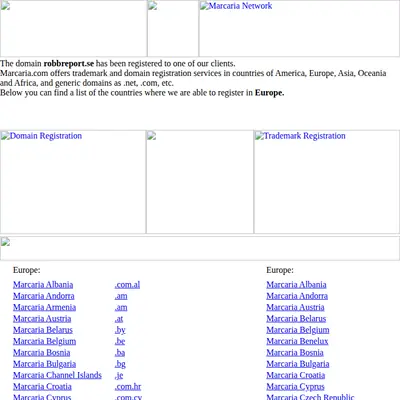The width and height of the screenshot is (400, 400).
Task: Open the Marcaria Armenia link
Action: 44,307
